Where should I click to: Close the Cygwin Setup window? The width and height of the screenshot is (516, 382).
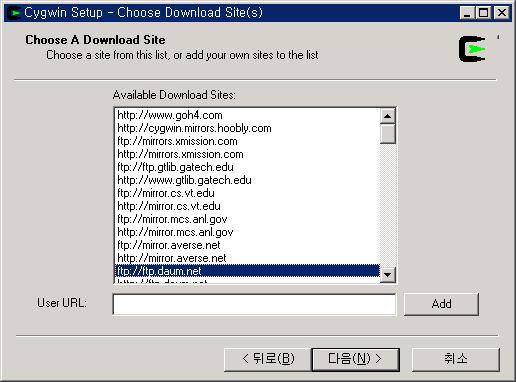point(502,13)
